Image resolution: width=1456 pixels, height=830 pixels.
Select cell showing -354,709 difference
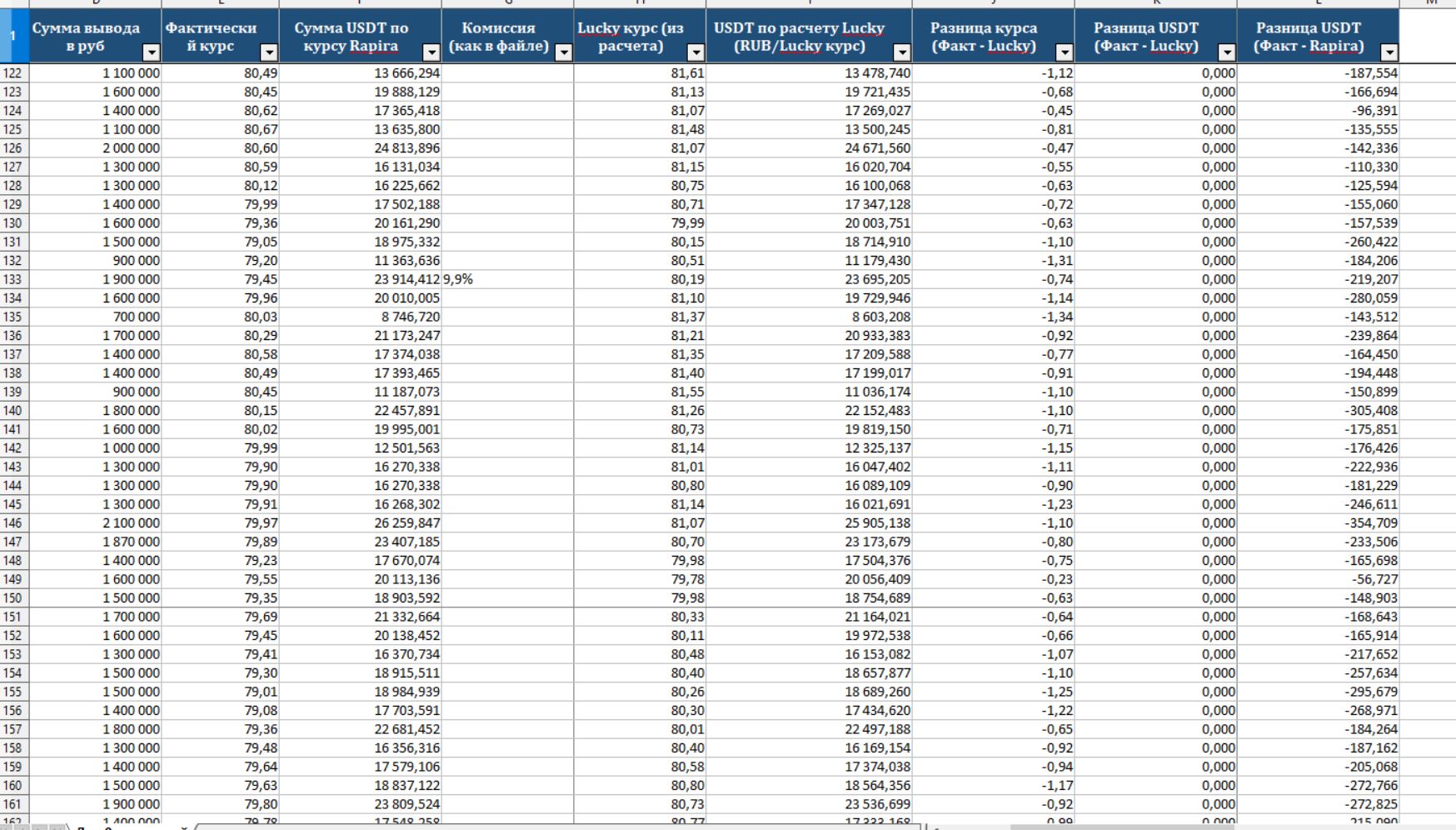point(1318,523)
